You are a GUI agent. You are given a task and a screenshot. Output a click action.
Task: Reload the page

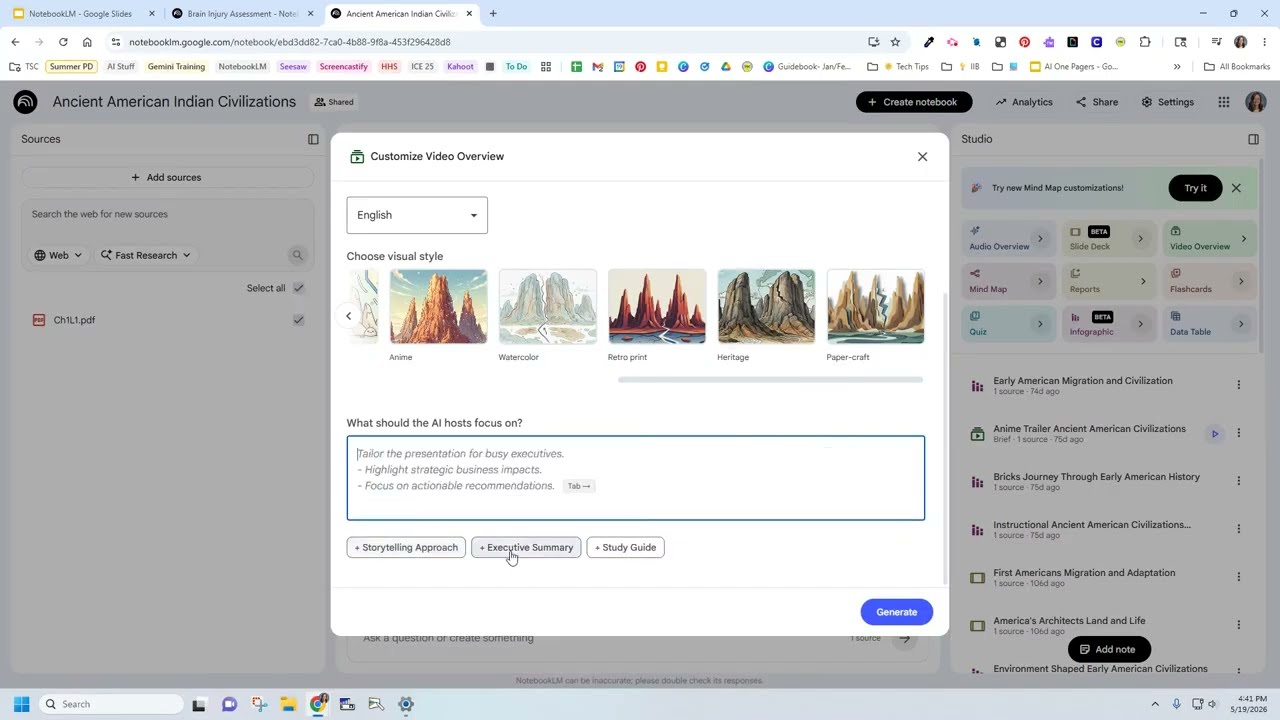pyautogui.click(x=63, y=42)
